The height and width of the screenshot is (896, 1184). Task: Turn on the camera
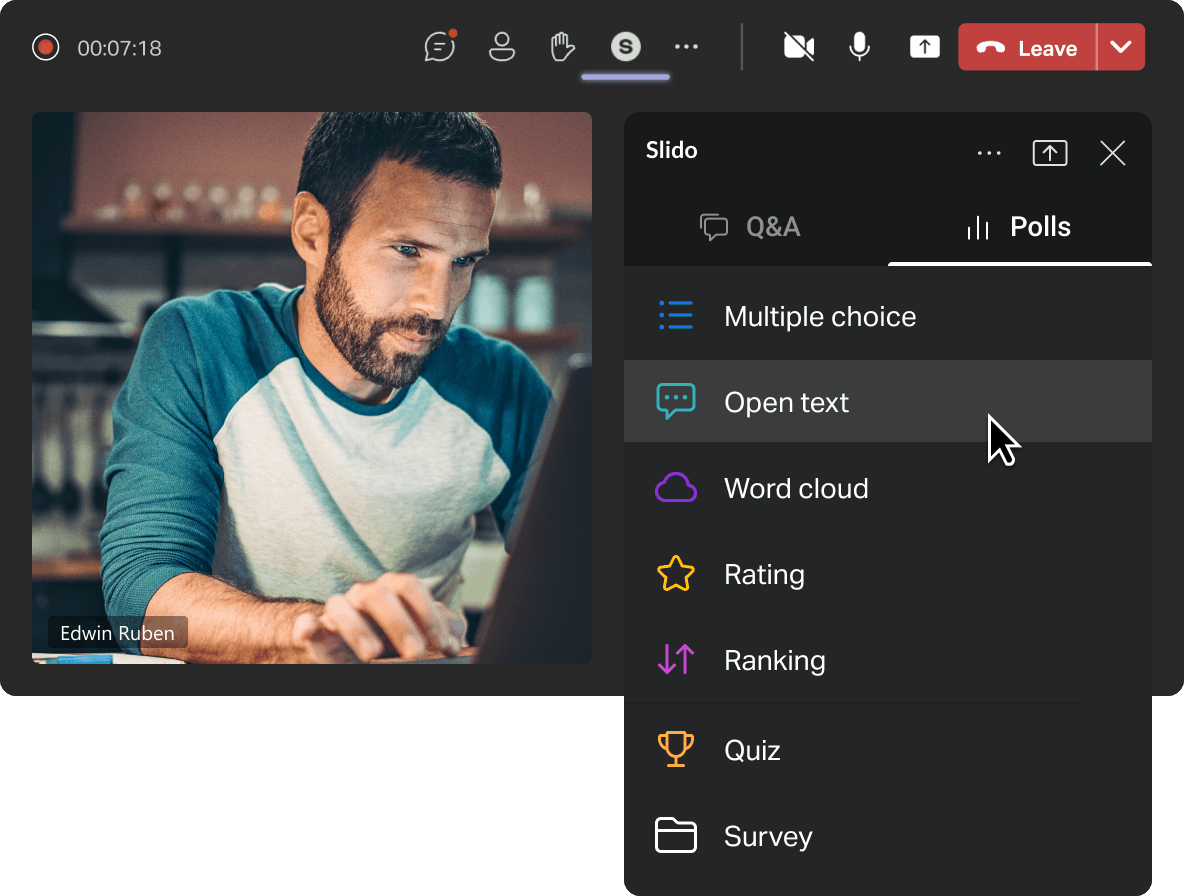[x=798, y=47]
